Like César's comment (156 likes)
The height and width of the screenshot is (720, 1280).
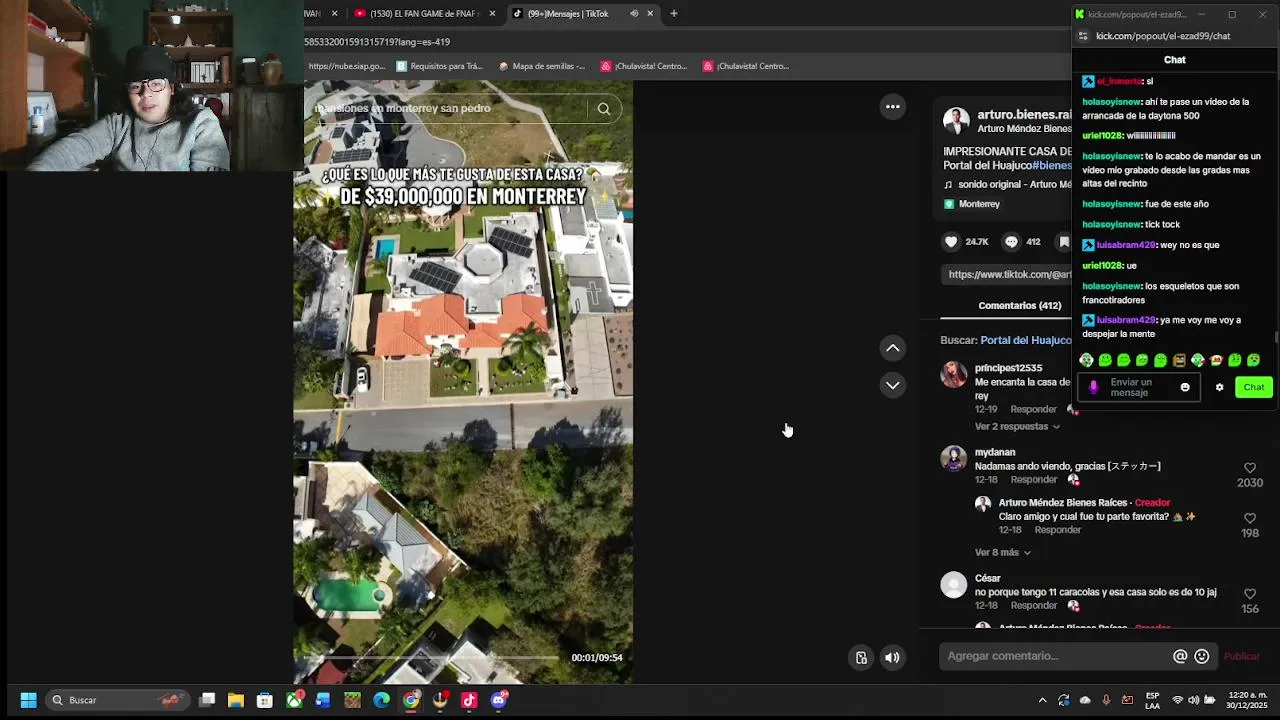pyautogui.click(x=1249, y=594)
